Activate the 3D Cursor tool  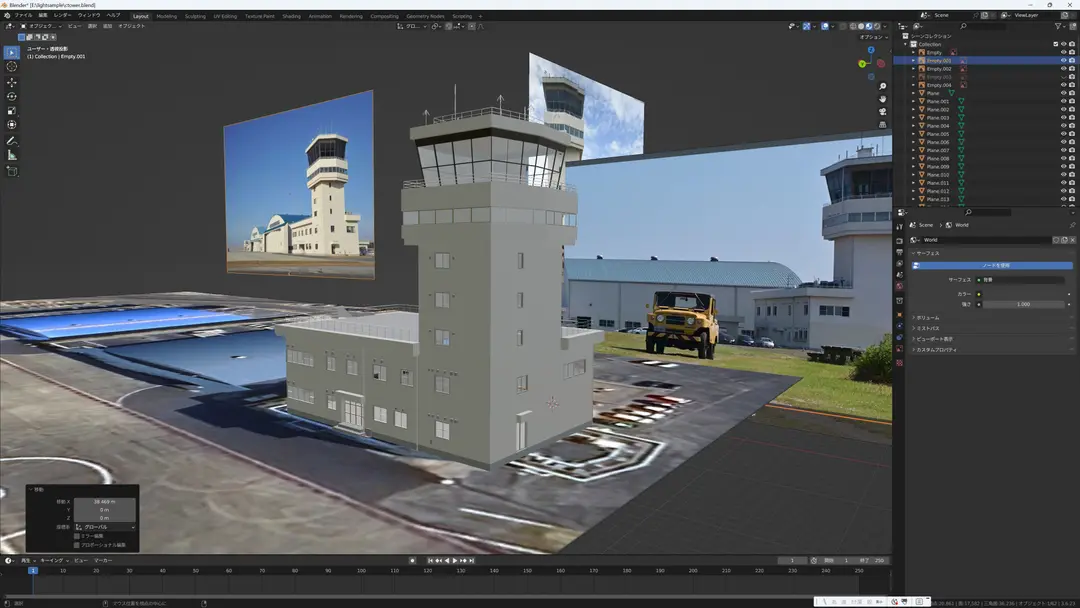click(12, 67)
